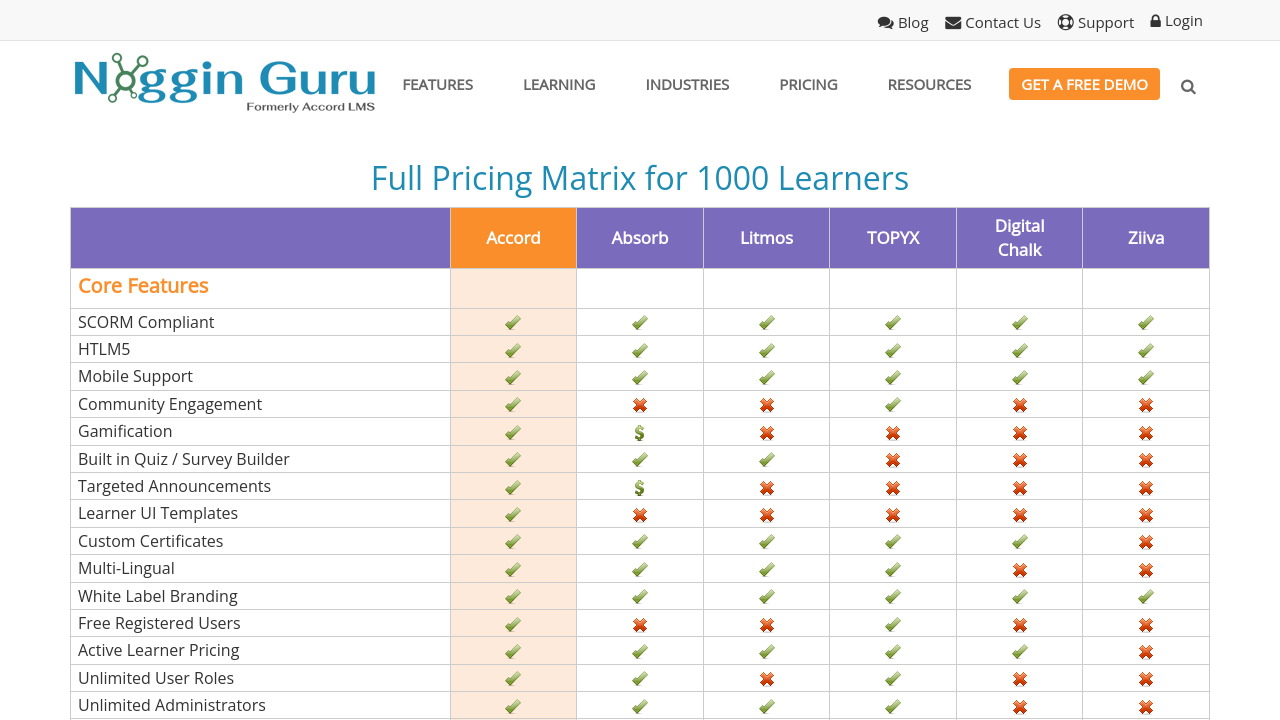
Task: Click the Login link
Action: tap(1176, 21)
